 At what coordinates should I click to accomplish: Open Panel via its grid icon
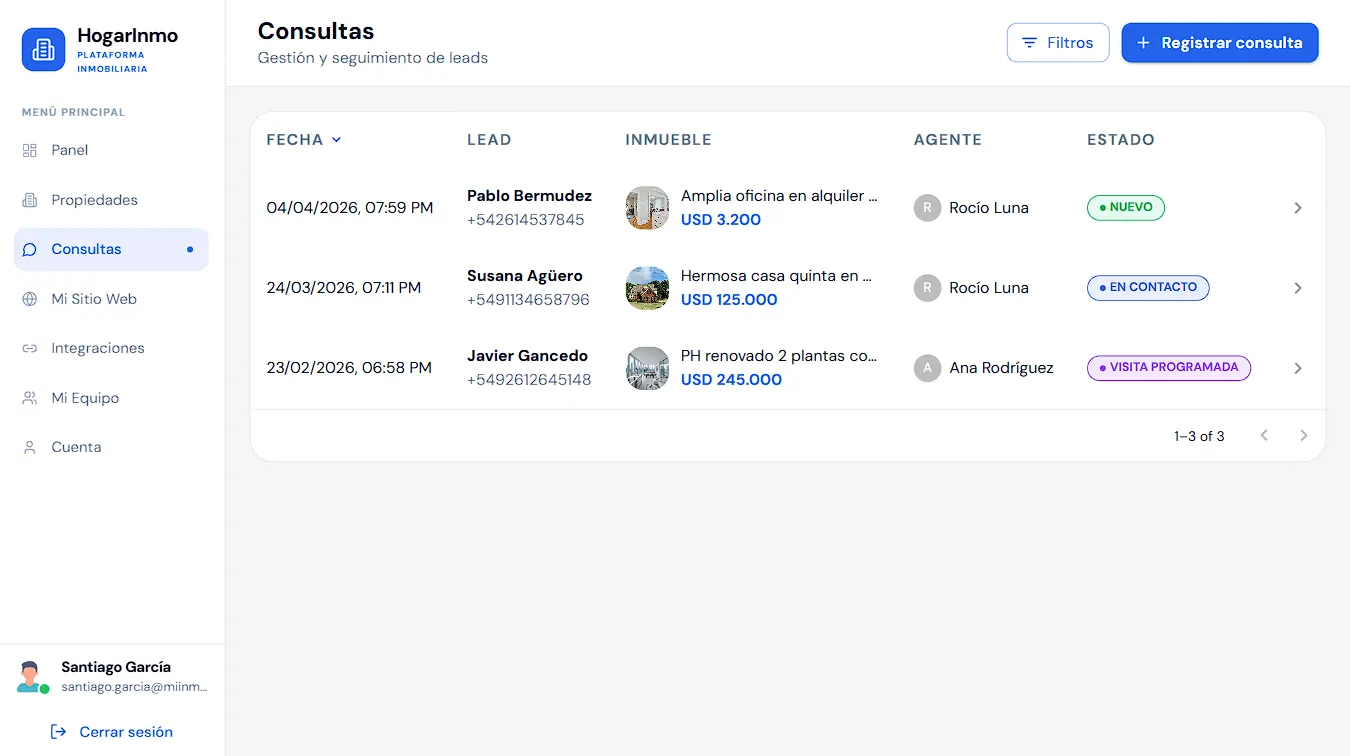(30, 150)
